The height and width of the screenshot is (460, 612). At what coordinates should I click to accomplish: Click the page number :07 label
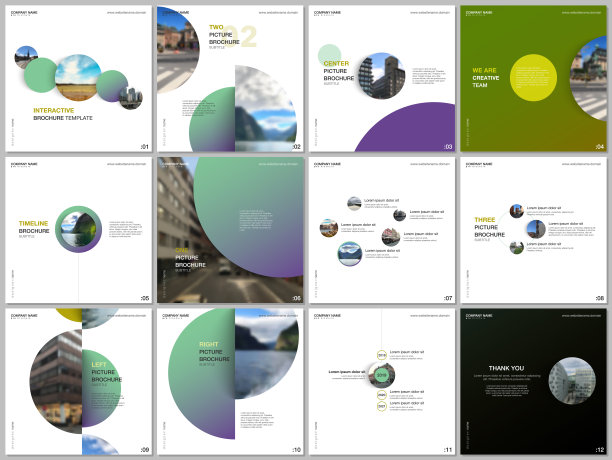447,297
